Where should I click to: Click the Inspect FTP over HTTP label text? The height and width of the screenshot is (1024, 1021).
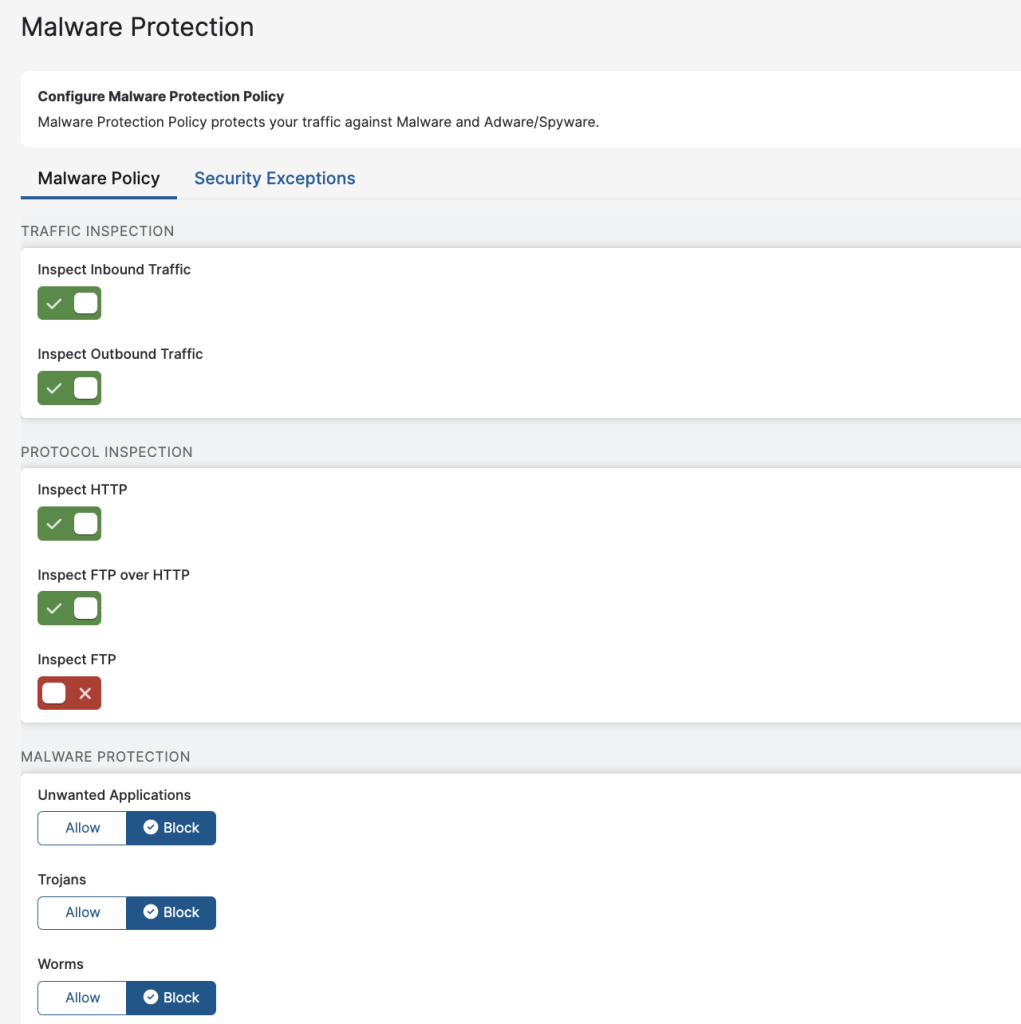(113, 575)
